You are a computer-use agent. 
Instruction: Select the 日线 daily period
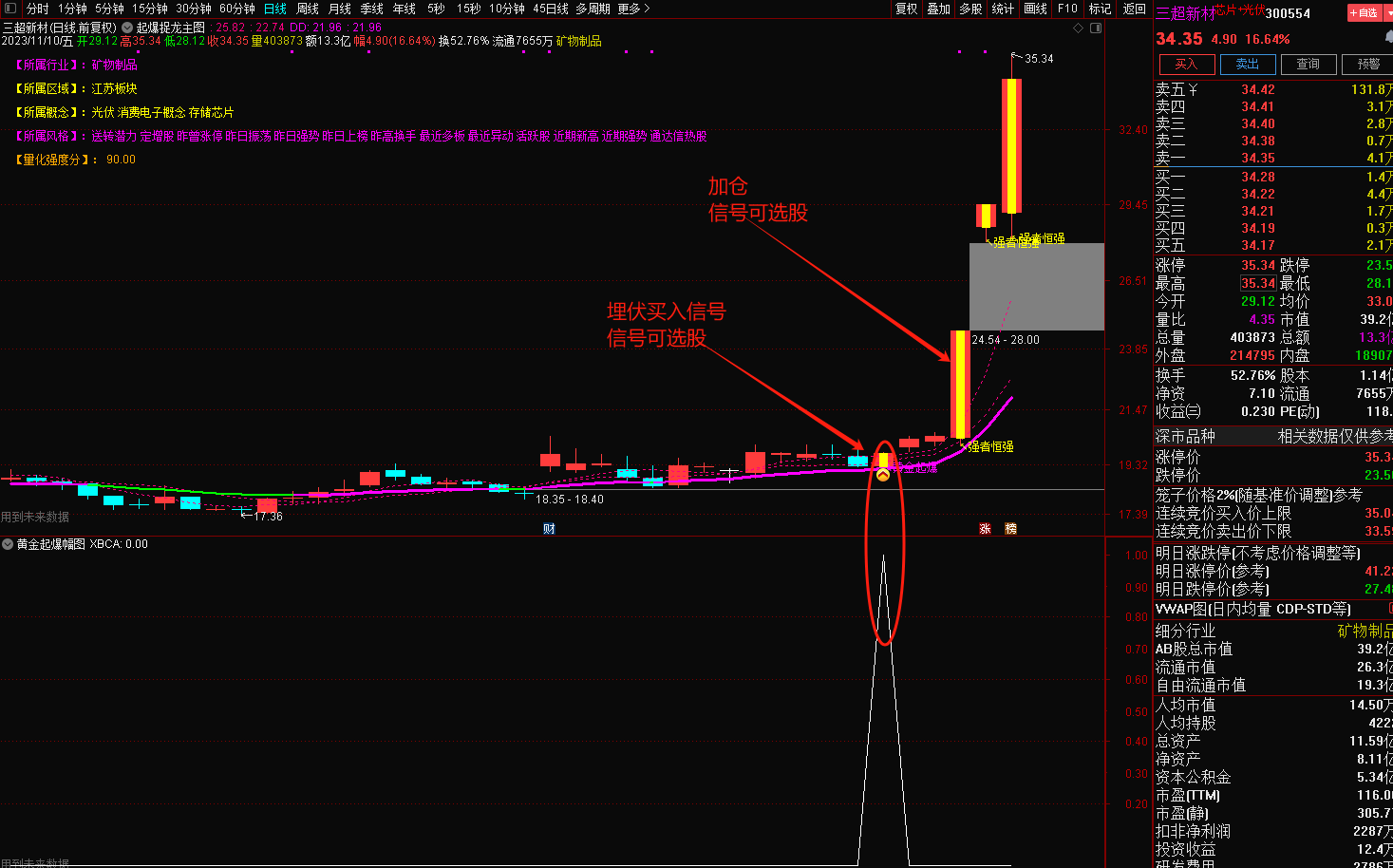pyautogui.click(x=275, y=9)
